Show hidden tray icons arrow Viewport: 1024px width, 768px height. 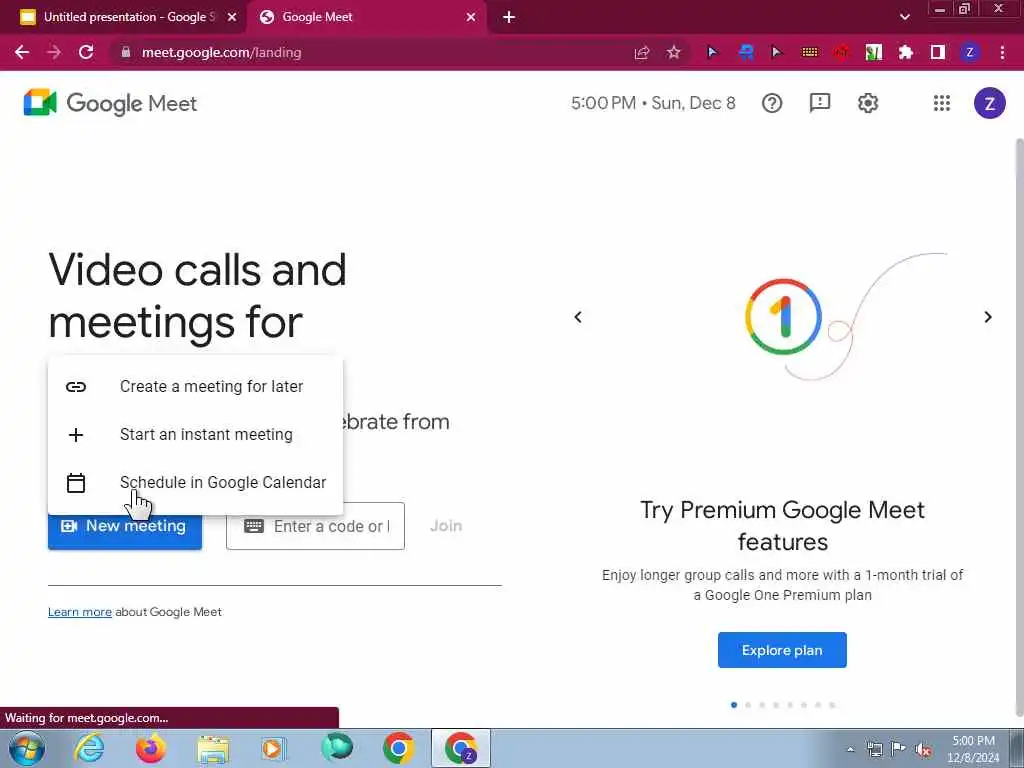click(850, 750)
